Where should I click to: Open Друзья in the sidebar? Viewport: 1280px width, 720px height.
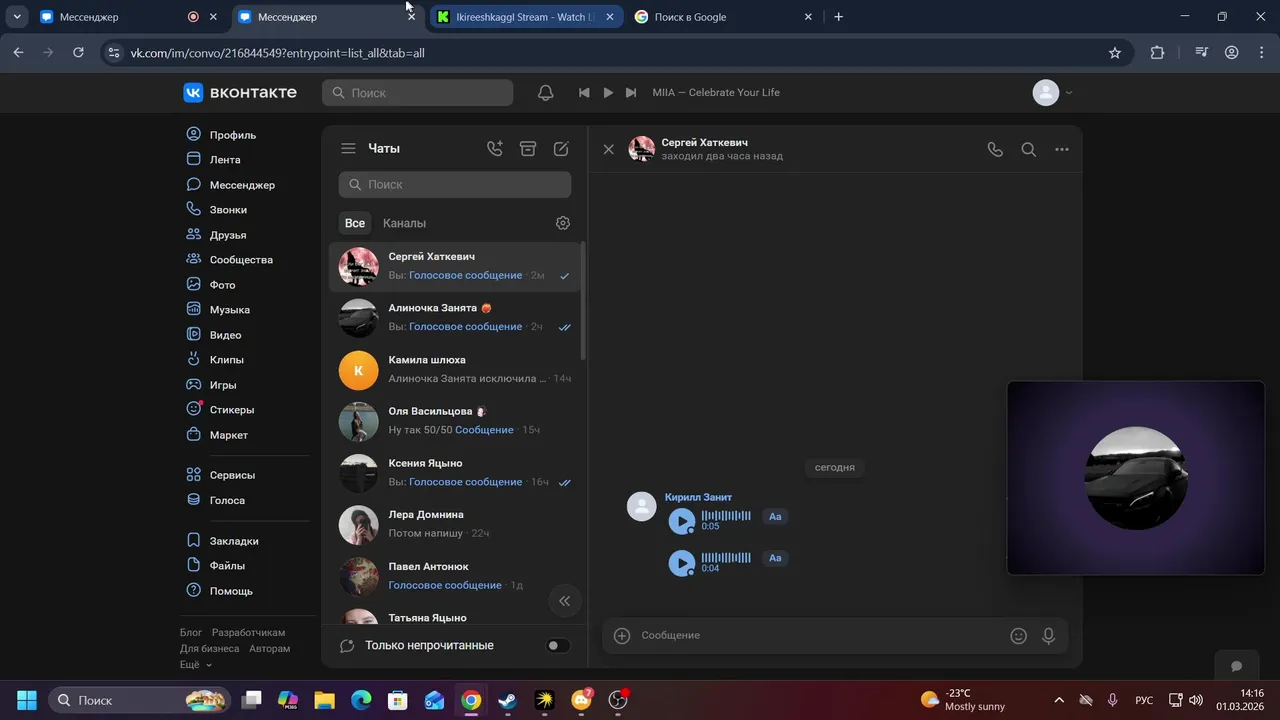pyautogui.click(x=228, y=235)
